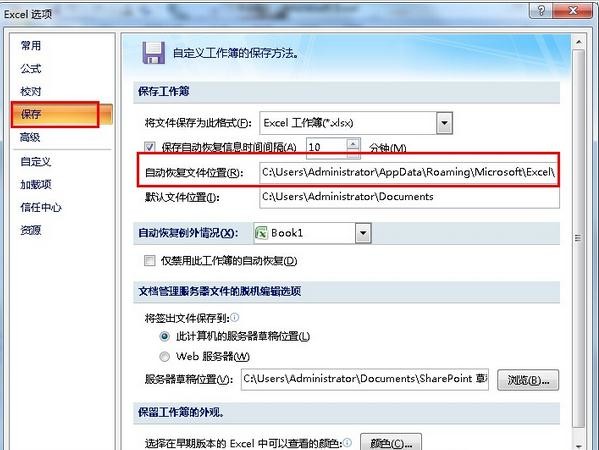Toggle 保存自动恢复信息时间间隔 checkbox
This screenshot has height=450, width=599.
(x=149, y=147)
